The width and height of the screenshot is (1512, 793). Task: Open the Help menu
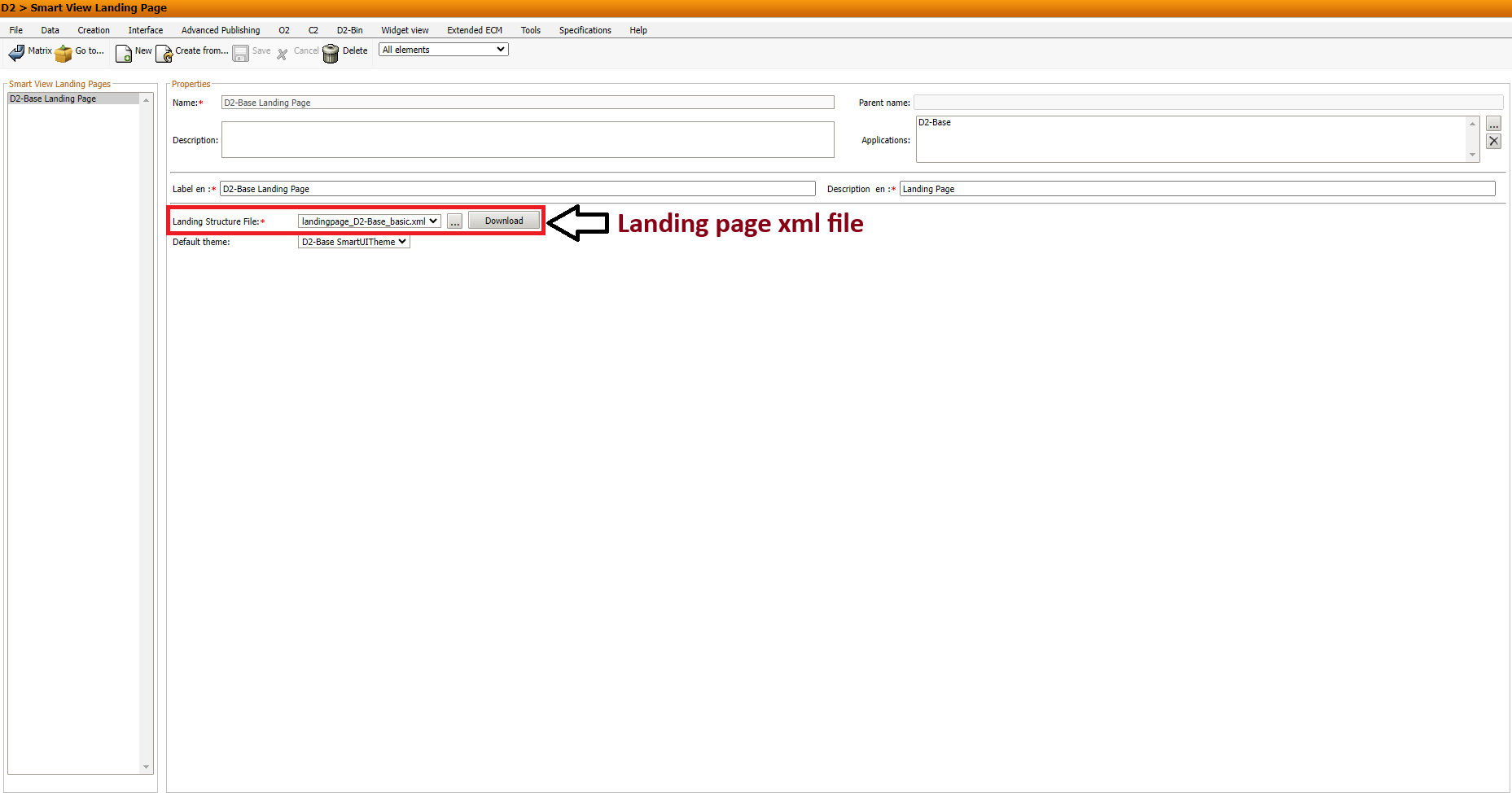click(638, 30)
